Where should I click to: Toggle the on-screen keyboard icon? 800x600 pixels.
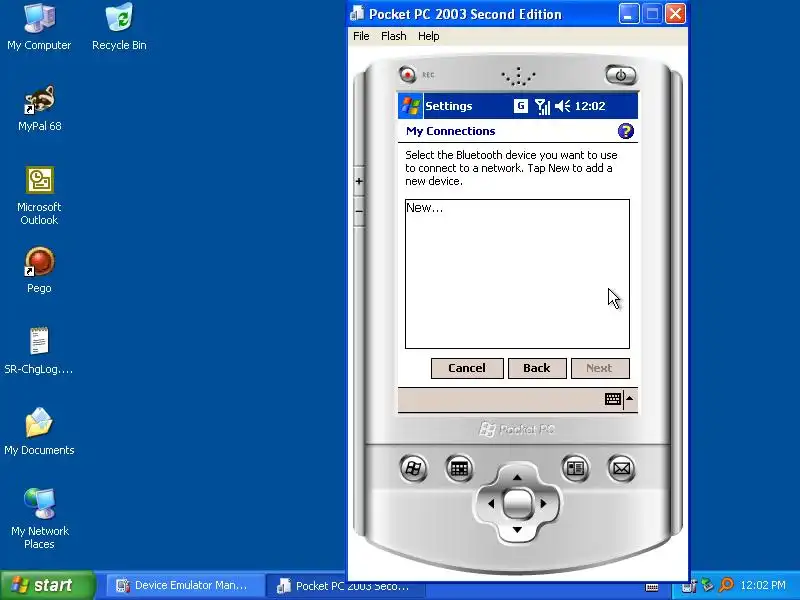(x=613, y=399)
